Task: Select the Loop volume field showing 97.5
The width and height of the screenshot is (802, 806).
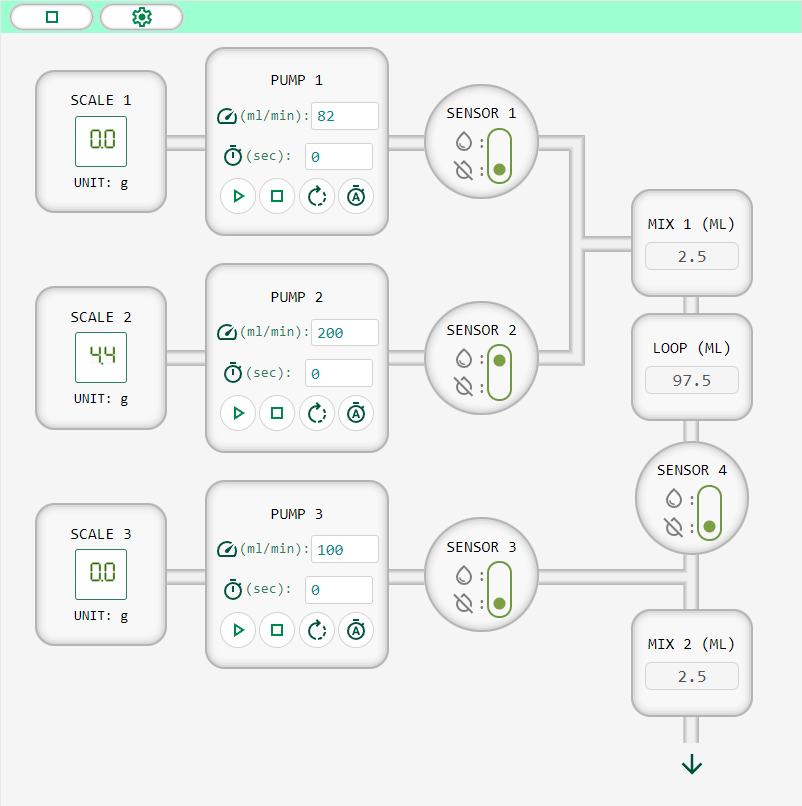Action: coord(692,380)
